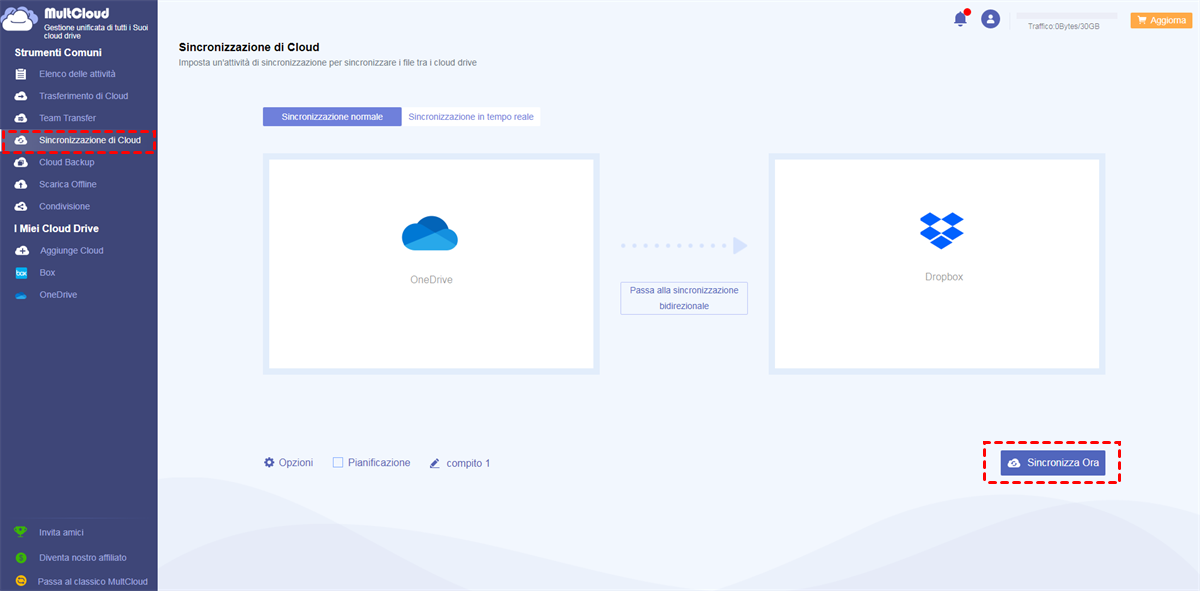
Task: Click Passa alla sincronizzazione bidirezionale button
Action: tap(684, 298)
